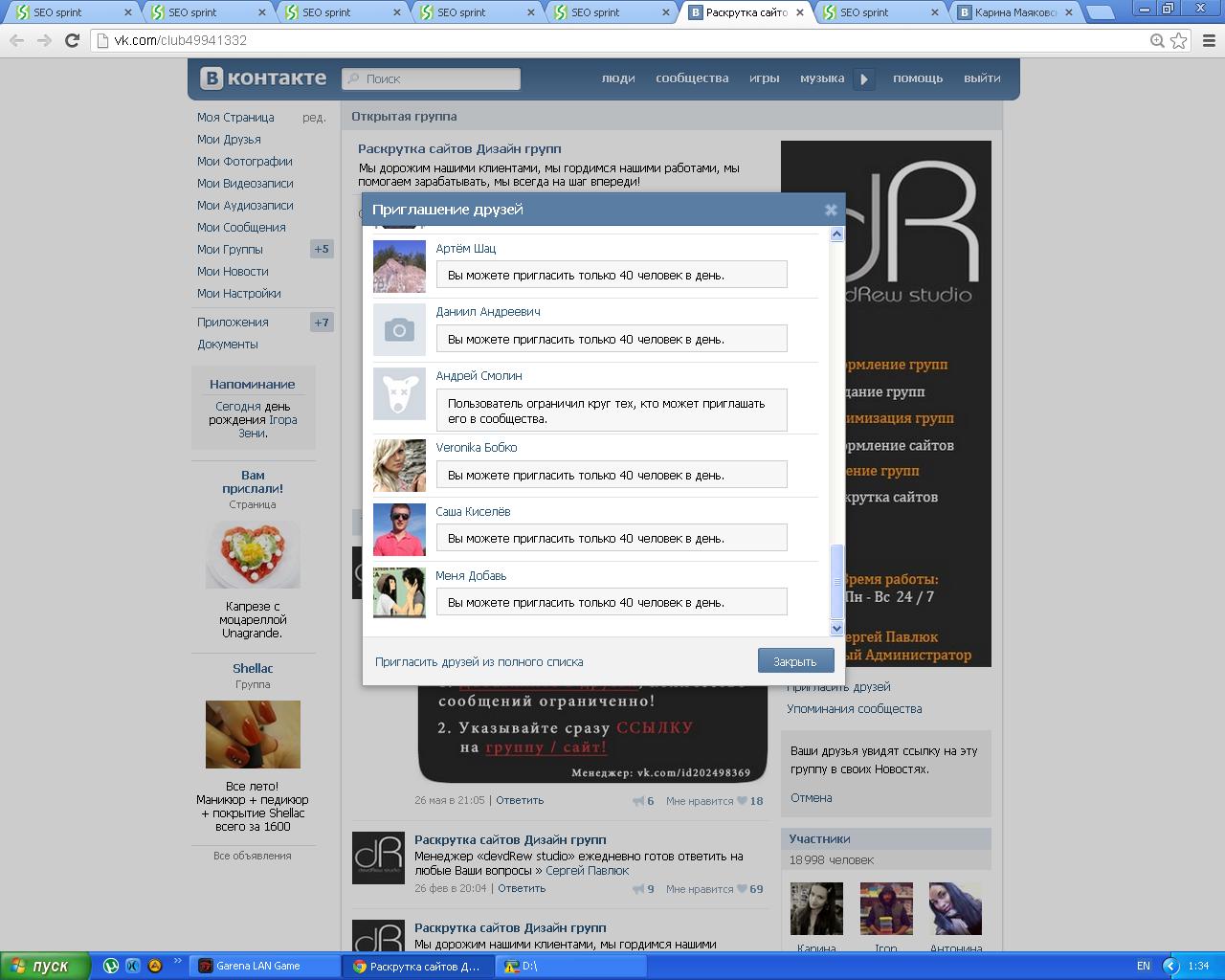The height and width of the screenshot is (980, 1225).
Task: Open помощь in the top navigation
Action: tap(918, 78)
